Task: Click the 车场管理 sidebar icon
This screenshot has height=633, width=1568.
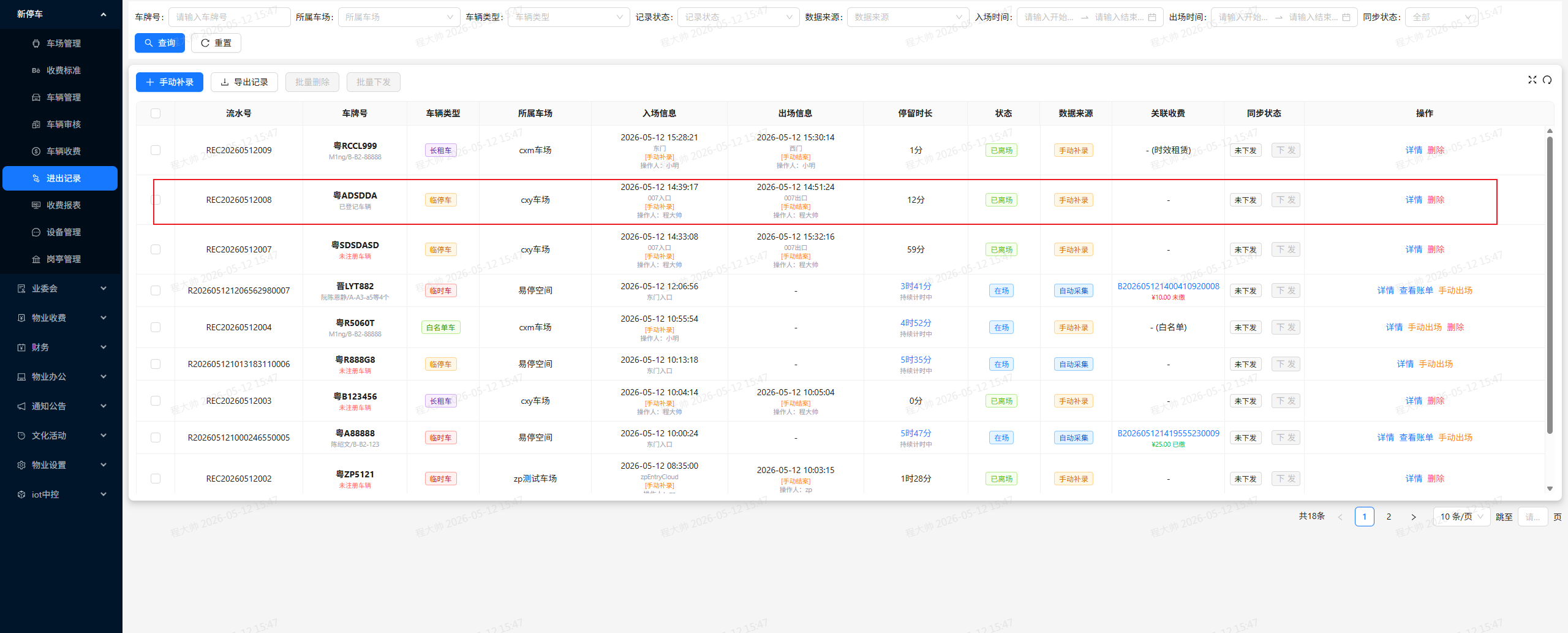Action: click(36, 44)
